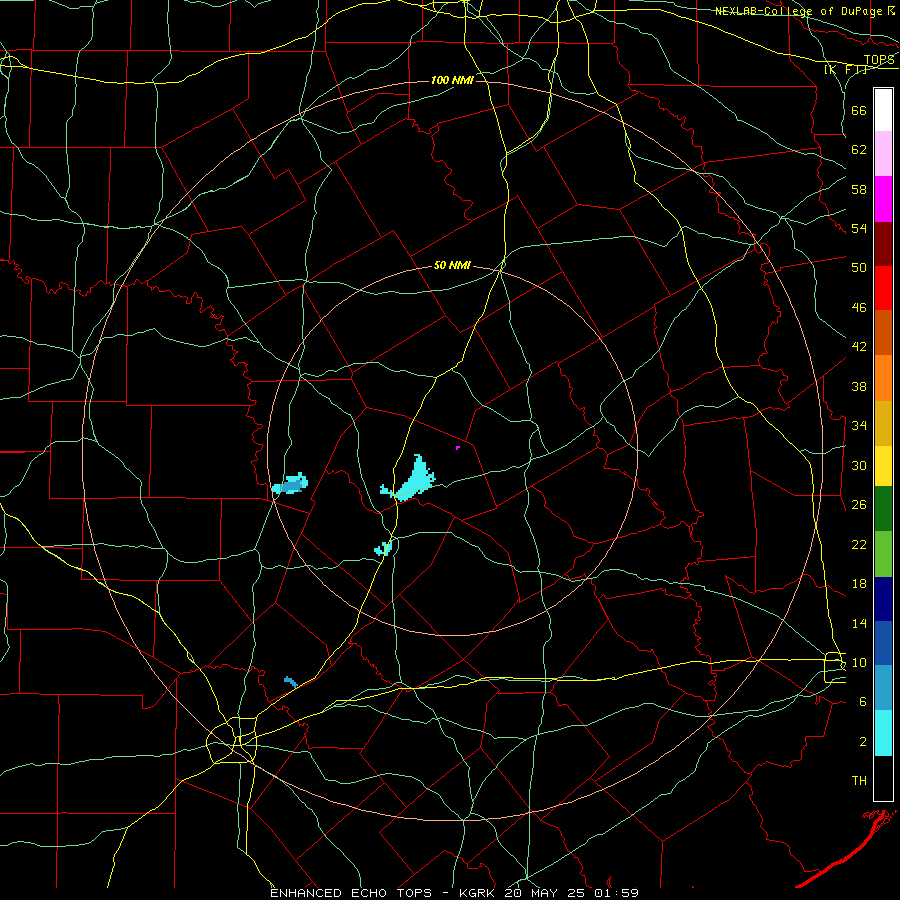The width and height of the screenshot is (900, 900).
Task: Click the legend value "50"
Action: pos(859,268)
